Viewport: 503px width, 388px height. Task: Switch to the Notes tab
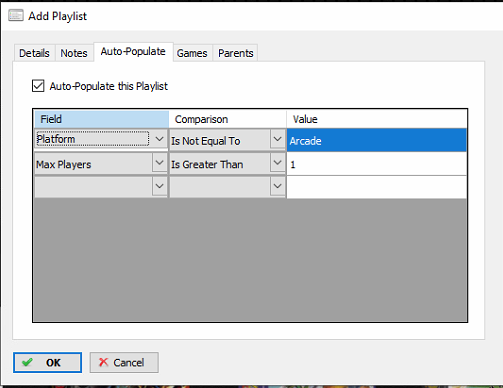(74, 53)
